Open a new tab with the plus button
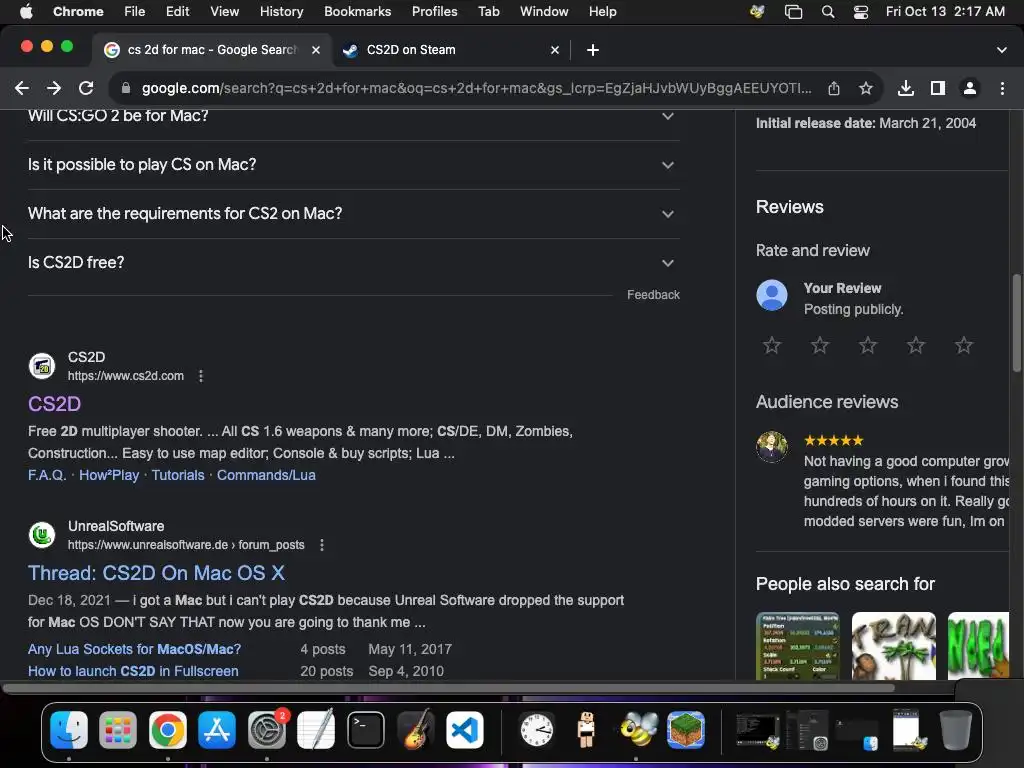The height and width of the screenshot is (768, 1024). (x=593, y=50)
